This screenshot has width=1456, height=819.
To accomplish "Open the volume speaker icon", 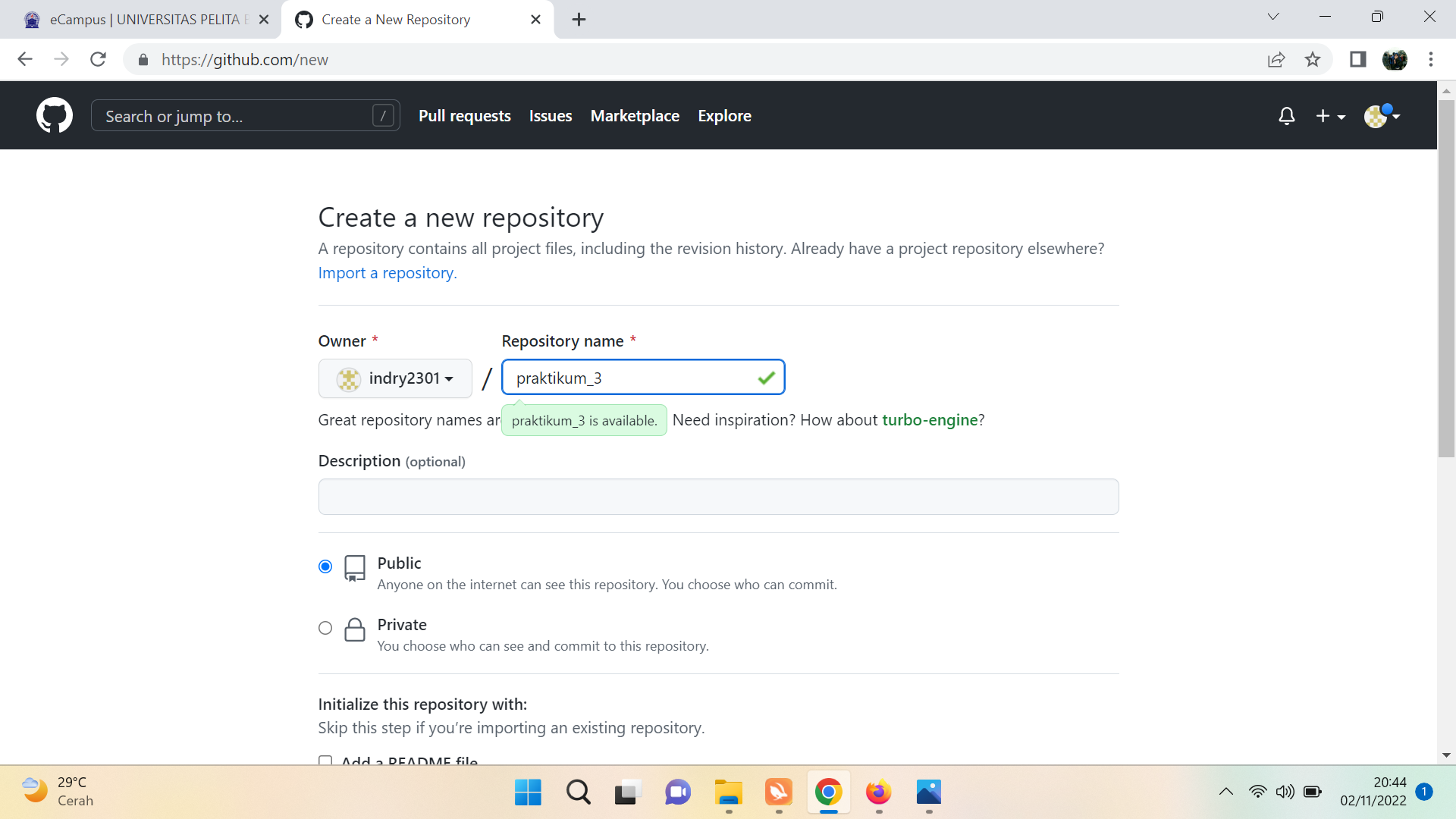I will click(1285, 792).
